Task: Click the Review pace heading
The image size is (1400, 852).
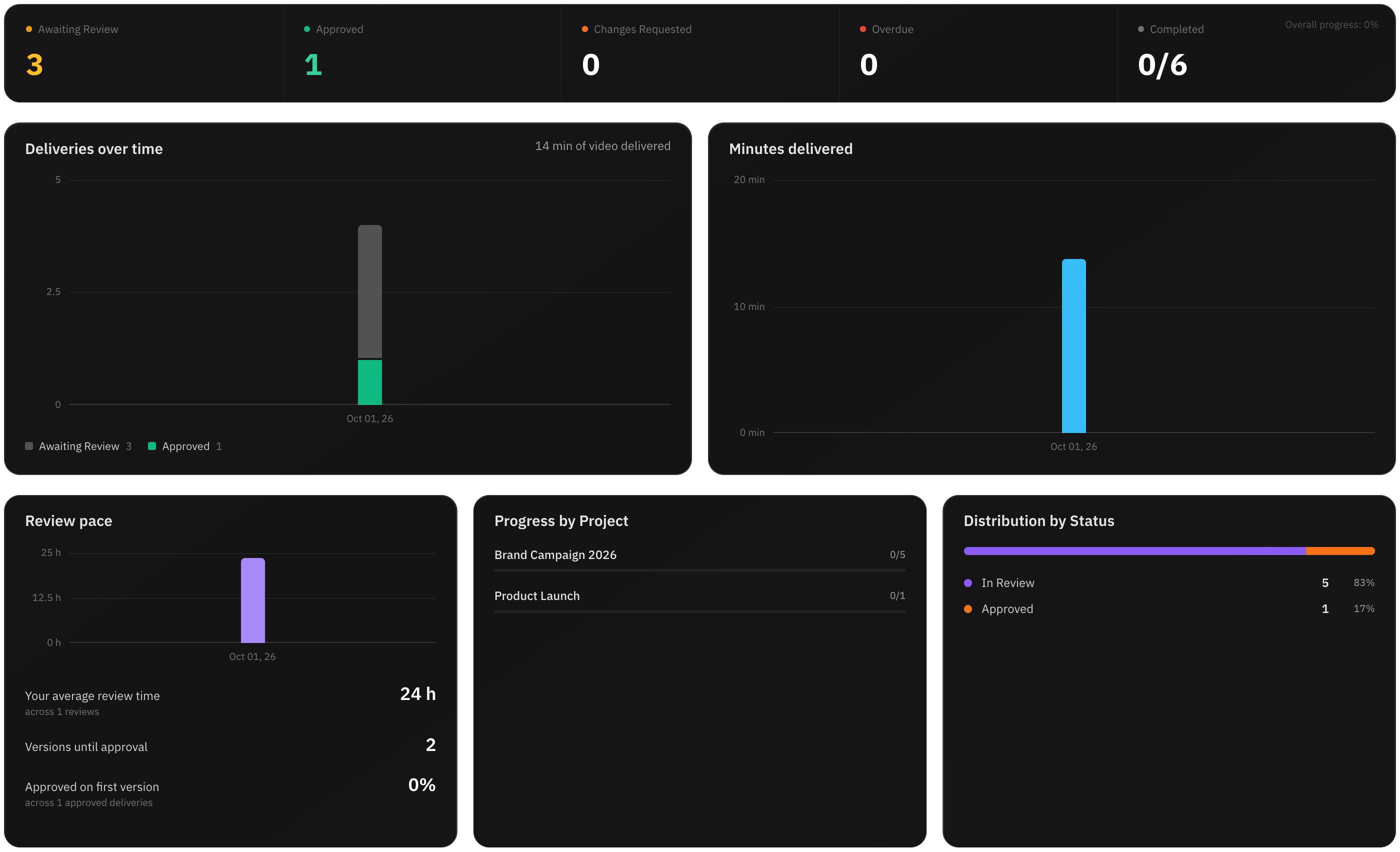Action: tap(69, 521)
